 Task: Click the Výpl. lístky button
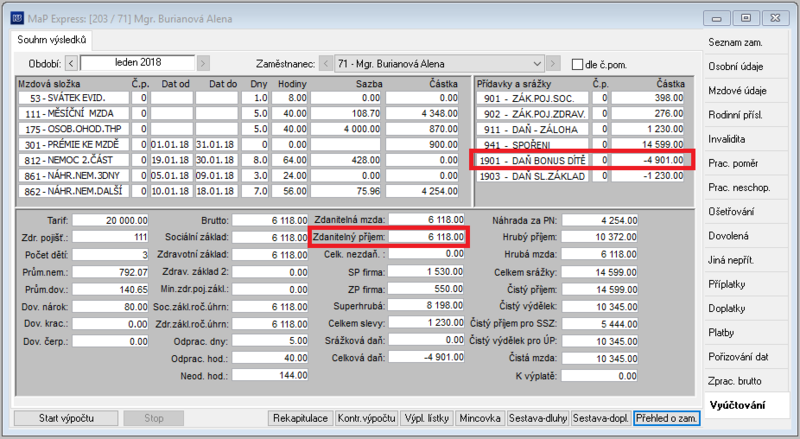pyautogui.click(x=427, y=418)
